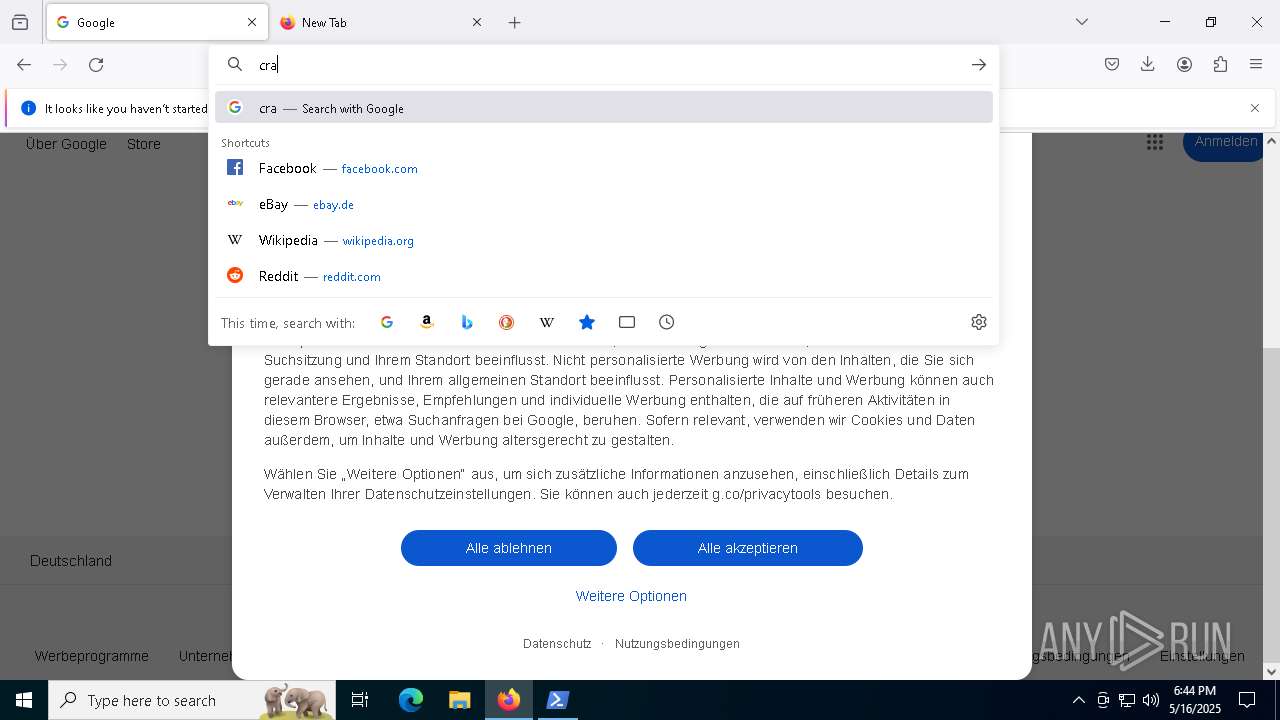Choose the Facebook shortcut suggestion

(604, 168)
